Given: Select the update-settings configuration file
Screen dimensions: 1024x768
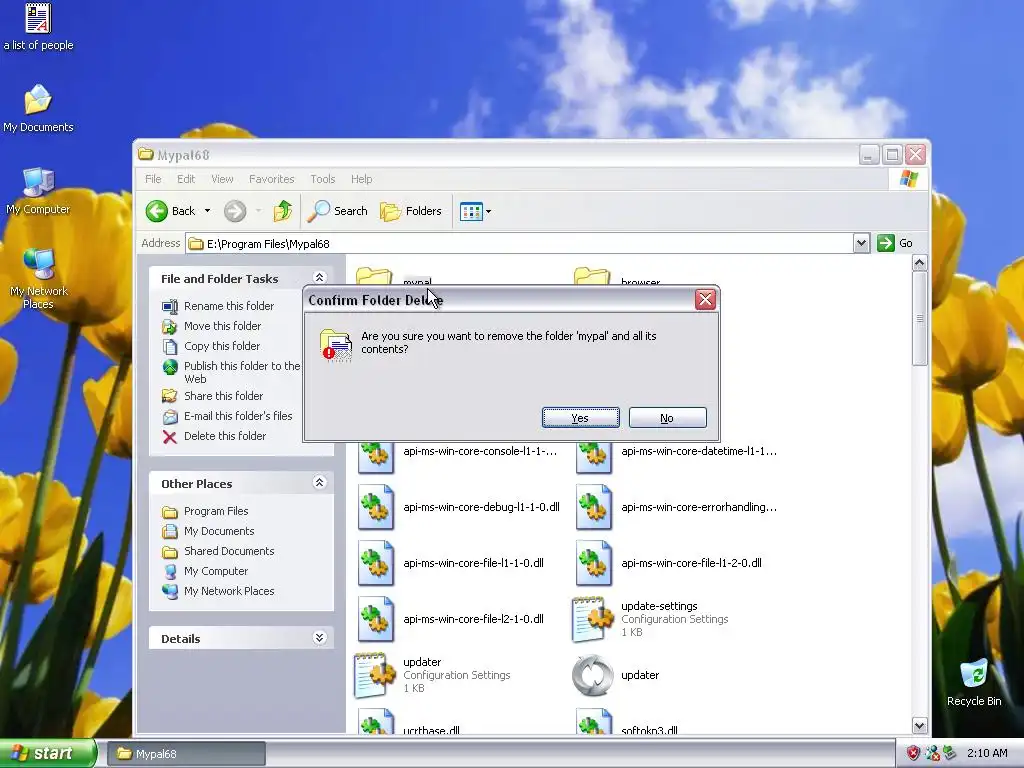Looking at the screenshot, I should tap(650, 619).
